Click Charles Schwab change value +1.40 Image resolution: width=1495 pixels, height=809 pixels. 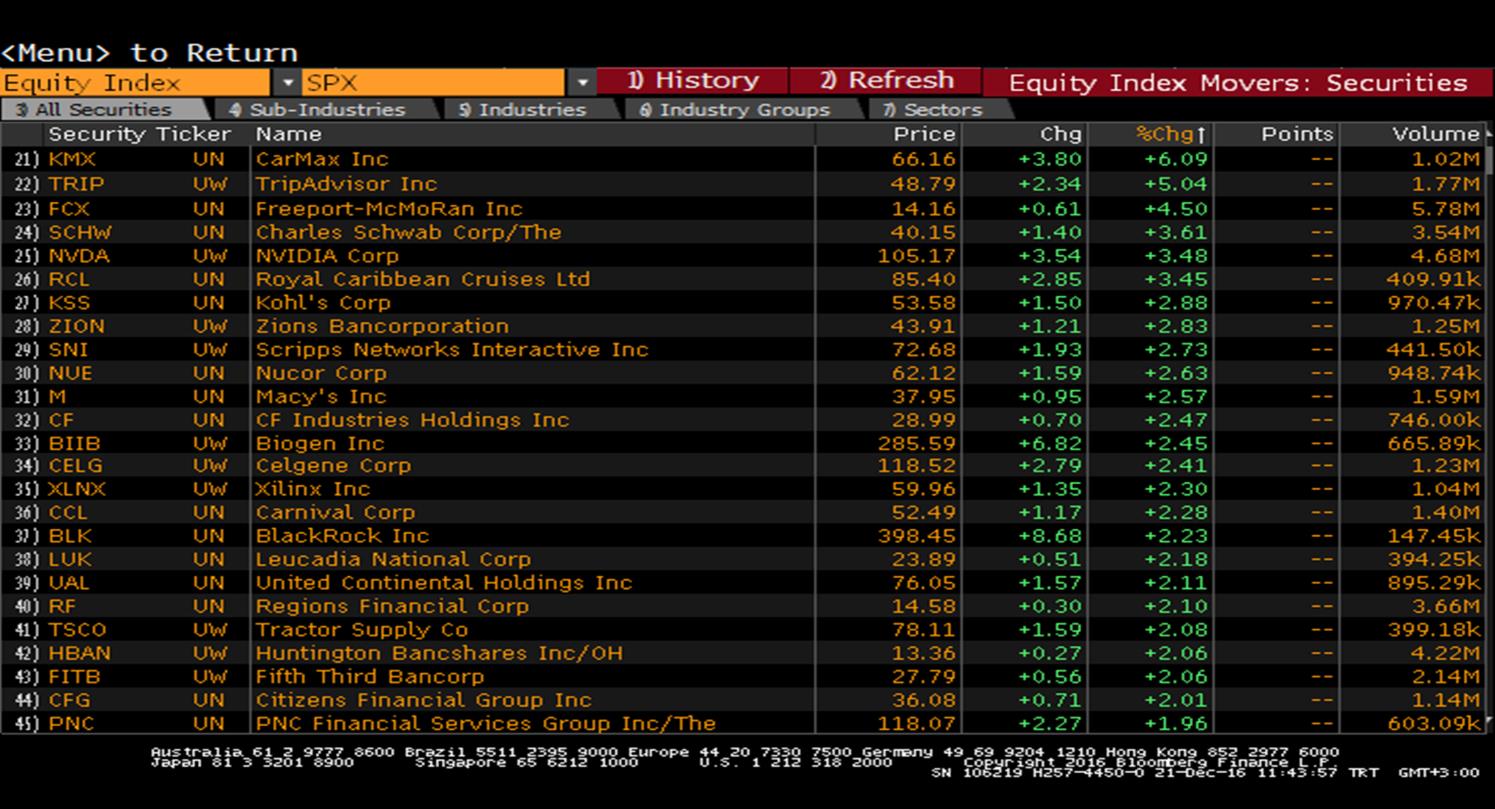tap(1050, 232)
